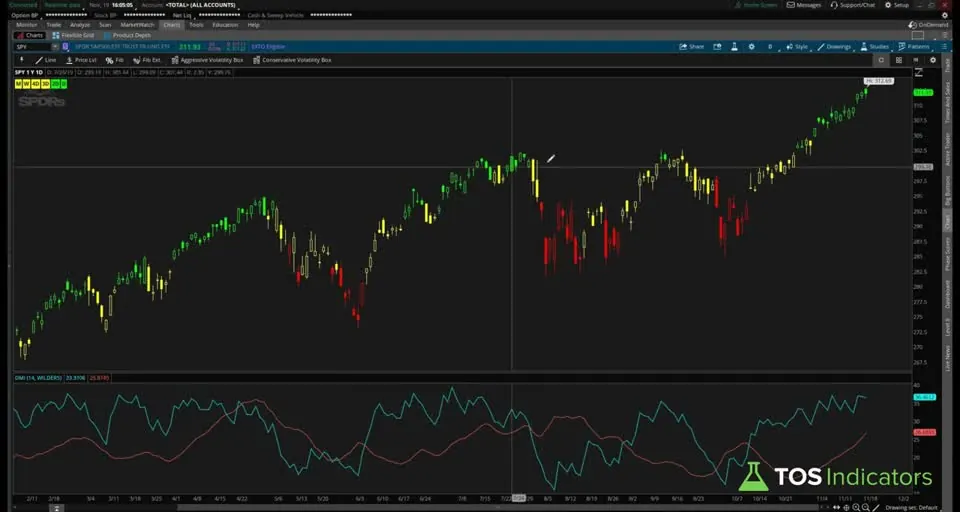The height and width of the screenshot is (512, 960).
Task: Open the MarketWatch tab
Action: (x=137, y=25)
